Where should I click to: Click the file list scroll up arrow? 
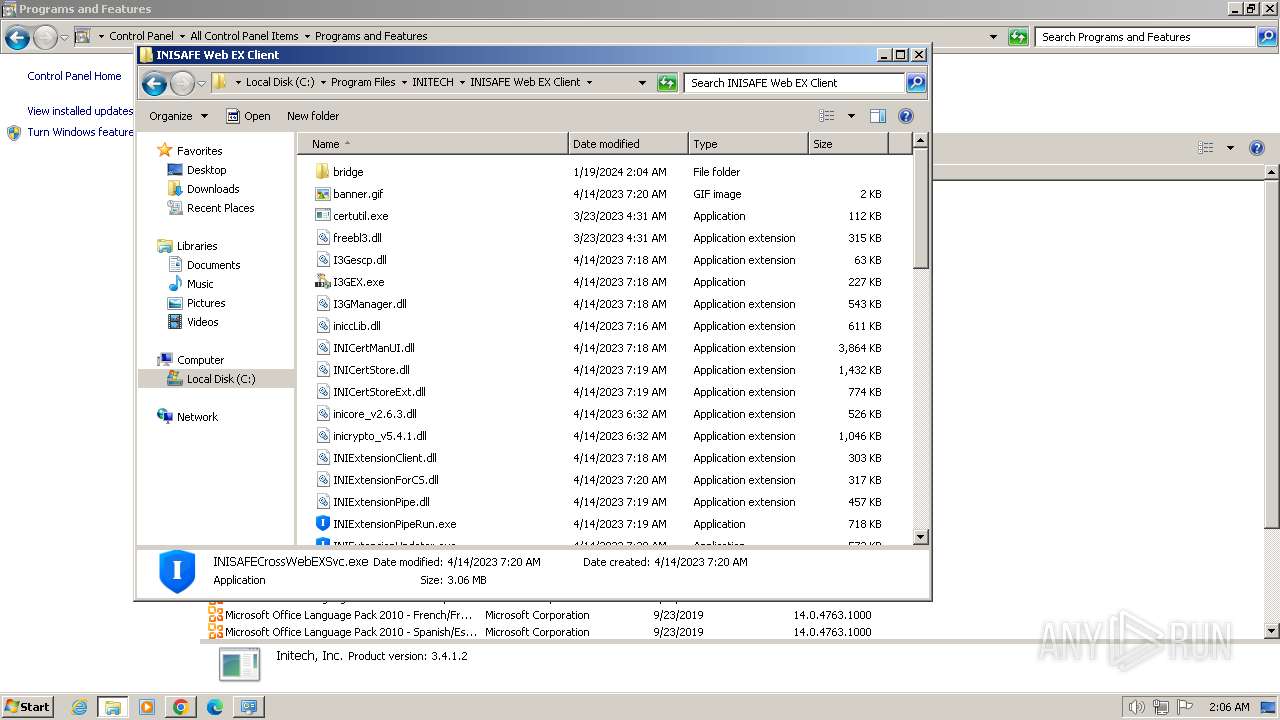tap(921, 142)
